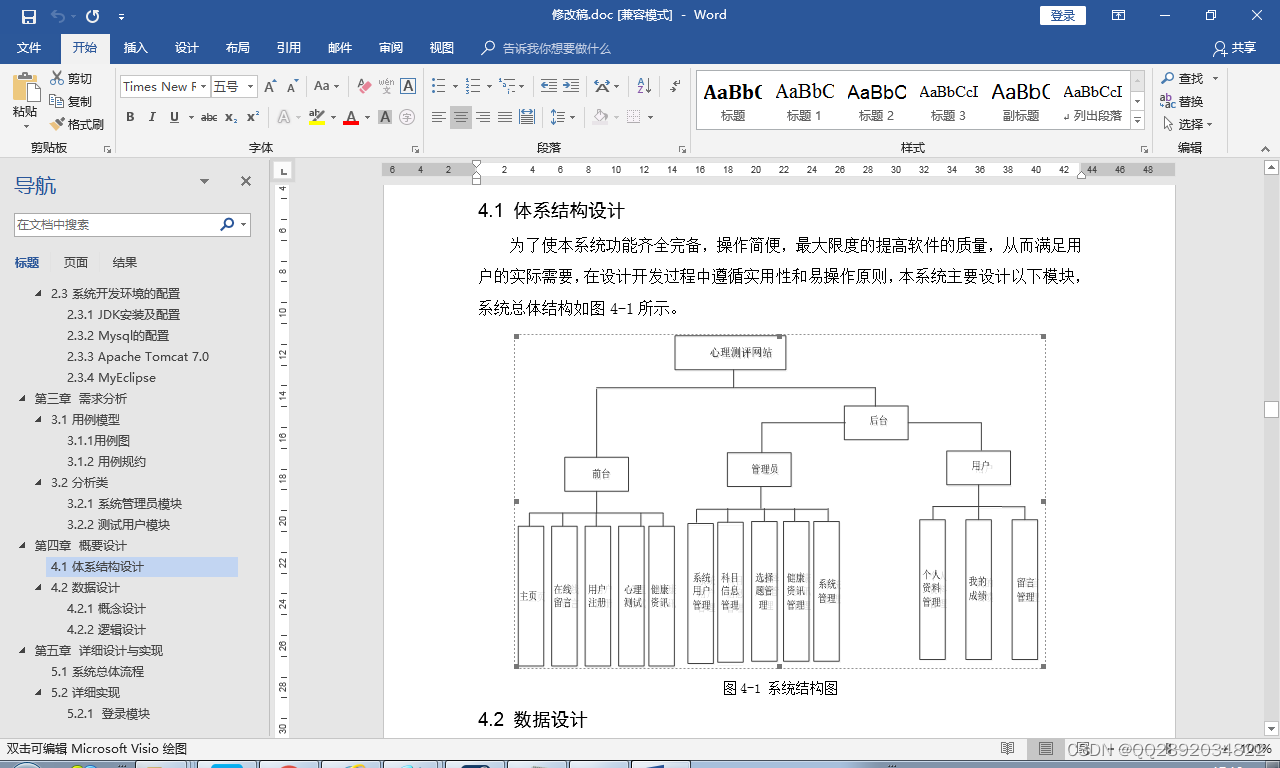Toggle strikethrough abc formatting
The image size is (1280, 768).
pyautogui.click(x=209, y=117)
